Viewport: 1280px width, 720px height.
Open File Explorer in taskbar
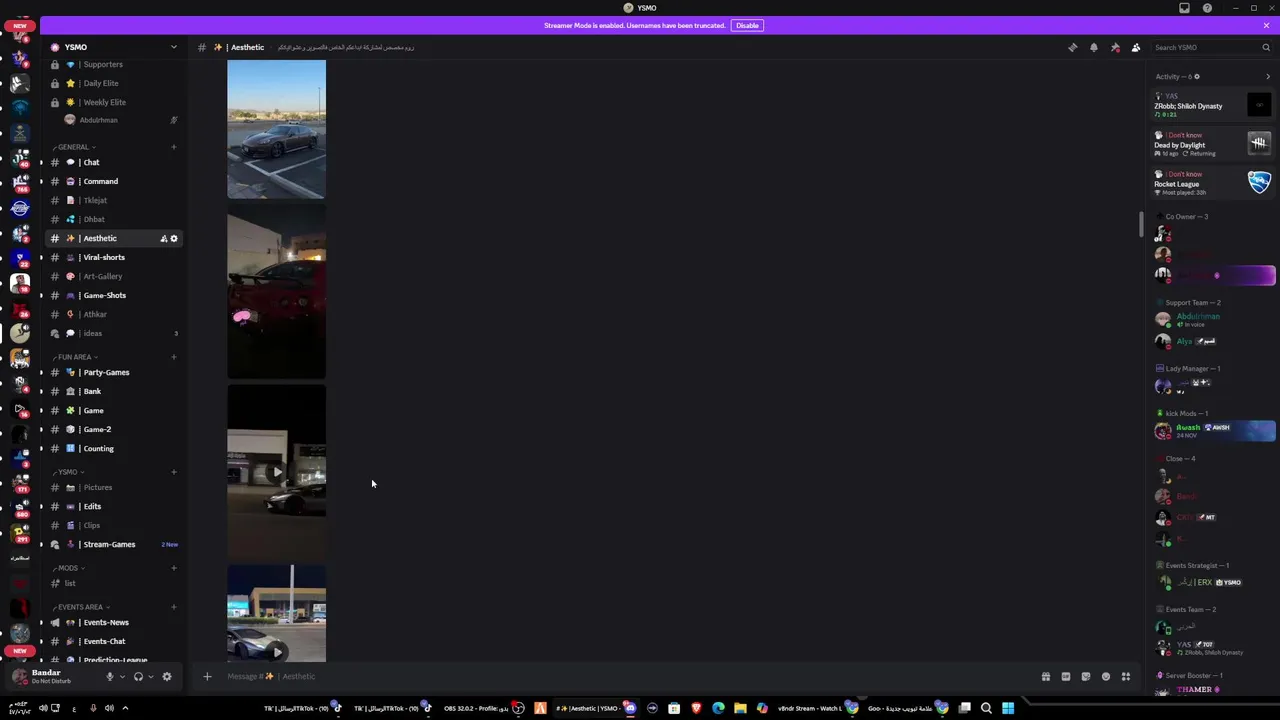click(740, 708)
